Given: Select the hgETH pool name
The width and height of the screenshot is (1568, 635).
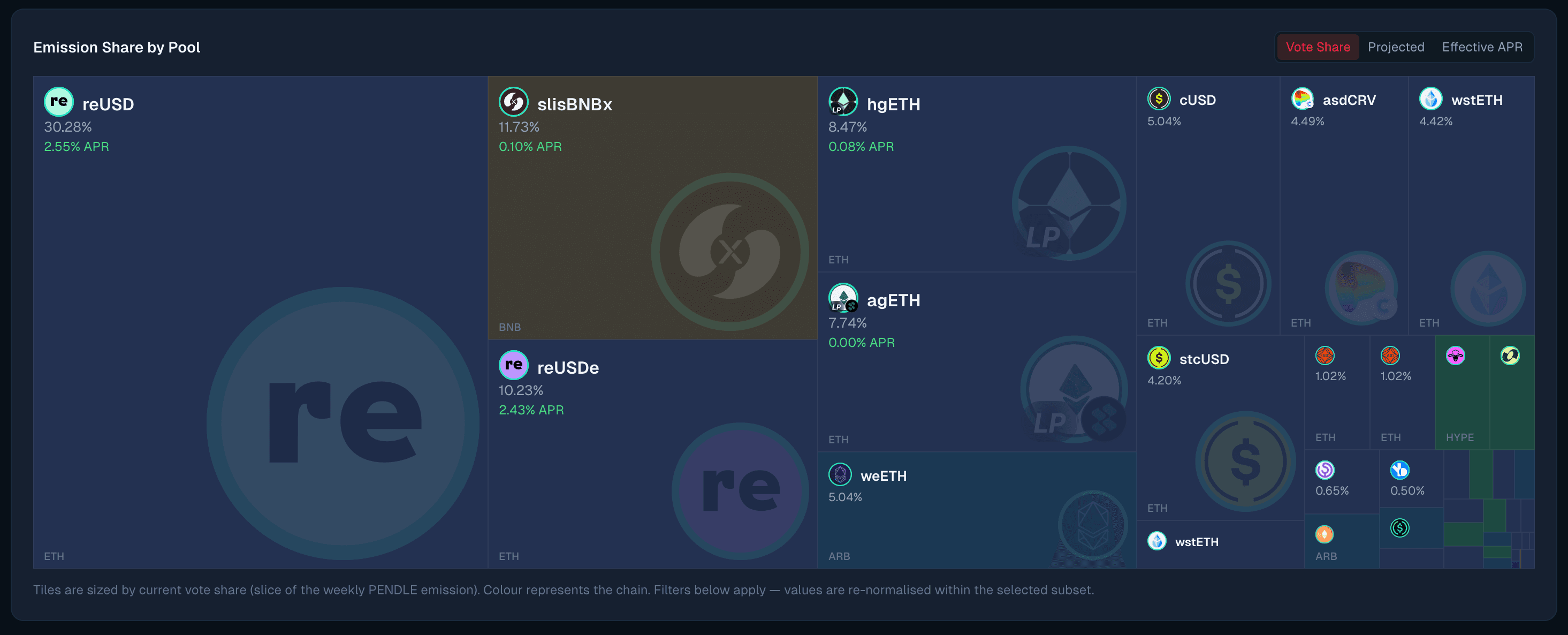Looking at the screenshot, I should [x=894, y=104].
